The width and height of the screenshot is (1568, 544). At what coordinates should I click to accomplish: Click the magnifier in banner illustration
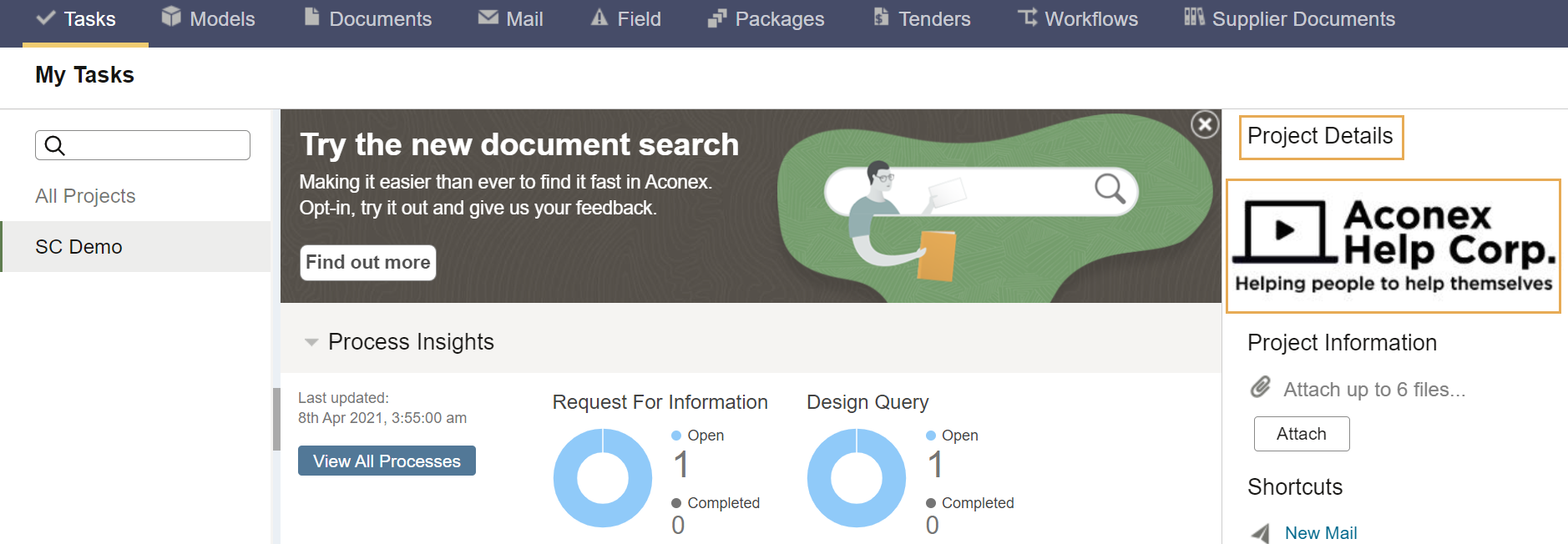coord(1110,189)
